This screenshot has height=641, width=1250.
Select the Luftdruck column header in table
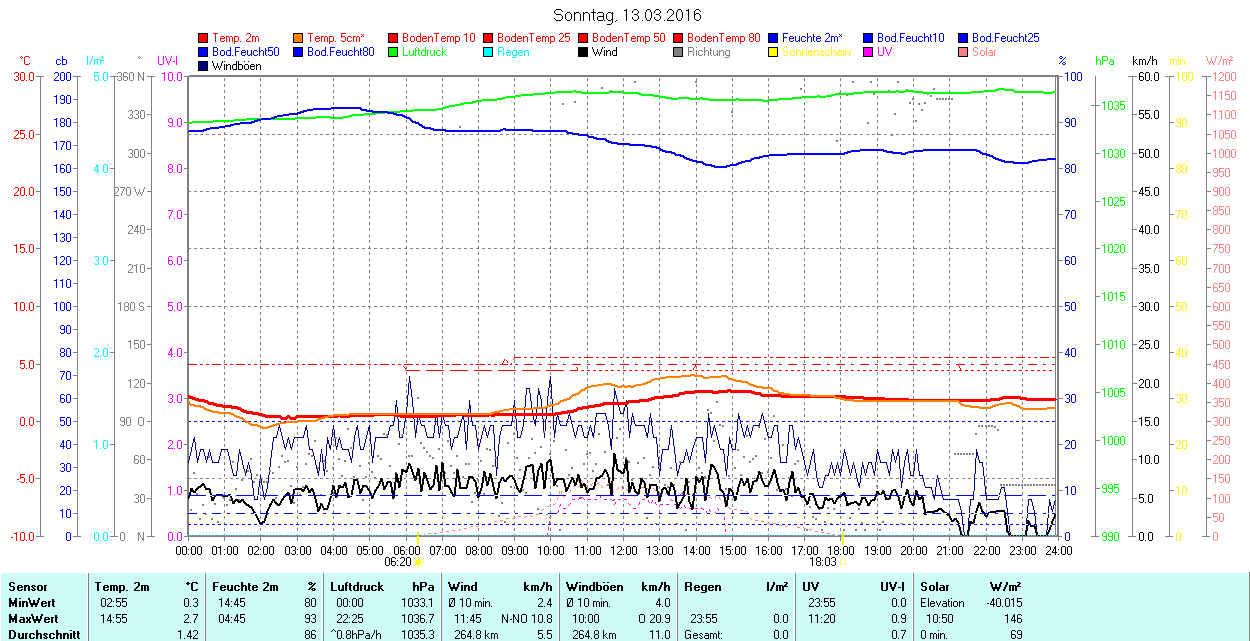pyautogui.click(x=356, y=587)
